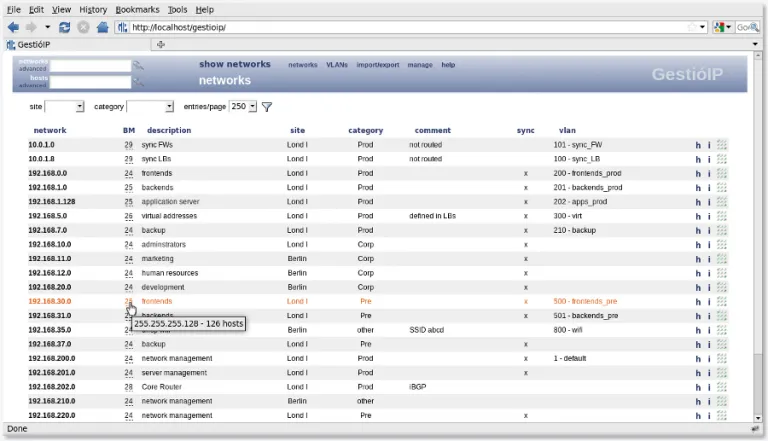Click the i icon for 192.168.200.0
Screen dimensions: 768x441
pyautogui.click(x=709, y=359)
